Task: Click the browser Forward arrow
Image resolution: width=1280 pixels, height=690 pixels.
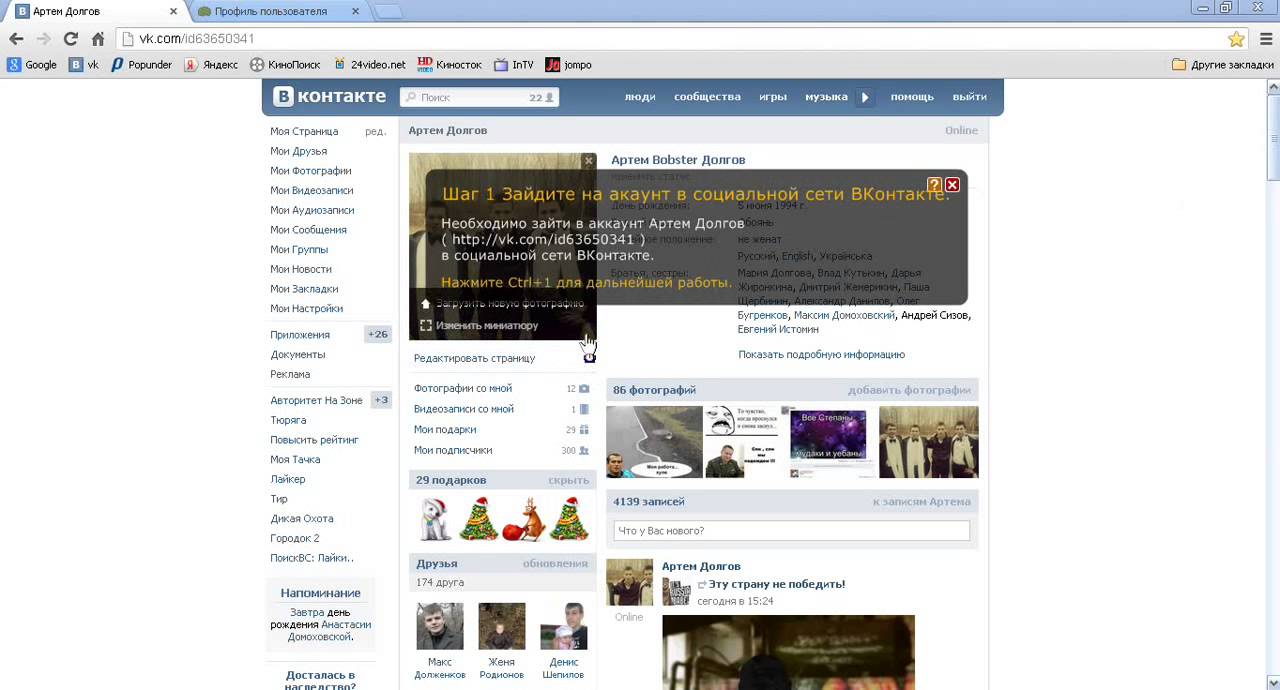Action: [43, 39]
